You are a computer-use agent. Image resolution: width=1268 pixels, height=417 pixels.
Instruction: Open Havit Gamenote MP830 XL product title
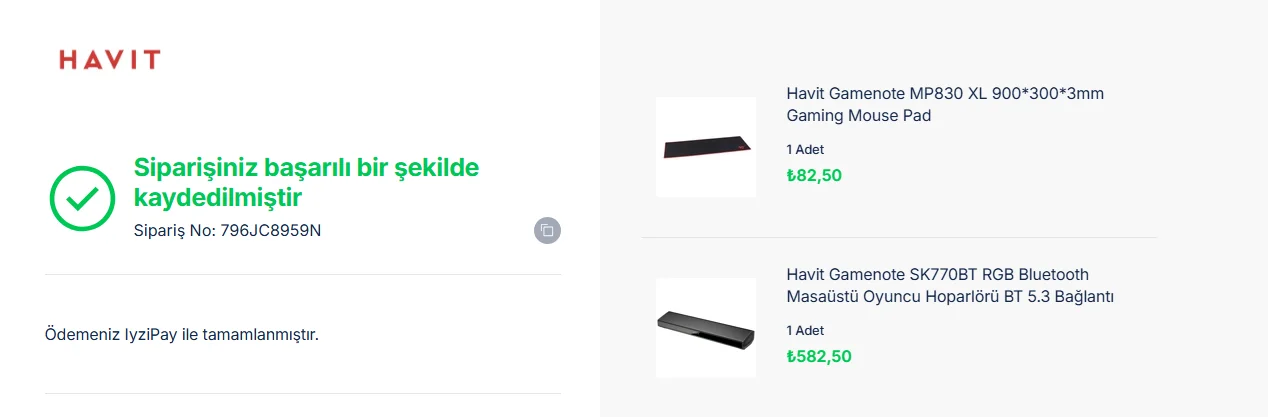[x=945, y=94]
